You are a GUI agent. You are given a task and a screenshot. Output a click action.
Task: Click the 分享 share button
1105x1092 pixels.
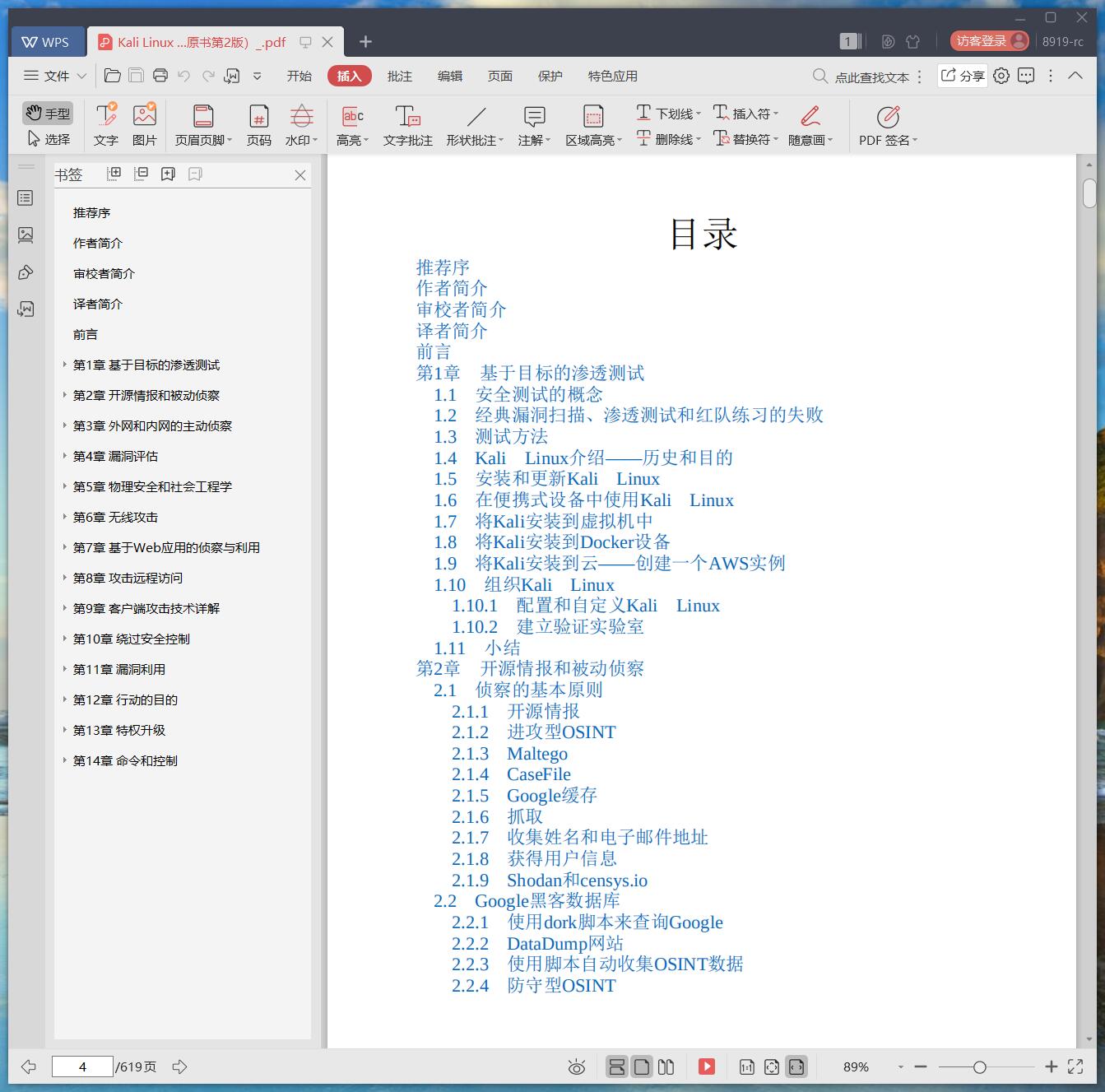963,76
